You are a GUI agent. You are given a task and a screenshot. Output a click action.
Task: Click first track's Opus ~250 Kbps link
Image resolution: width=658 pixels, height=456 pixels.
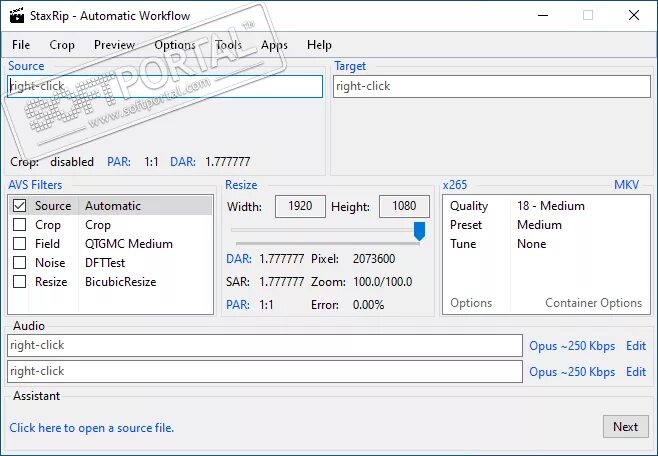pos(572,346)
